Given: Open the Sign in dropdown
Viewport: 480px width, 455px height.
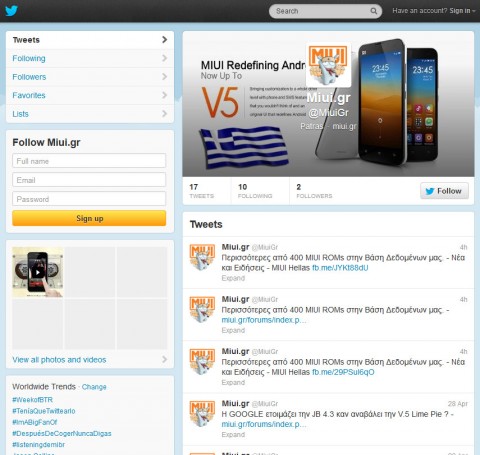Looking at the screenshot, I should coord(462,11).
